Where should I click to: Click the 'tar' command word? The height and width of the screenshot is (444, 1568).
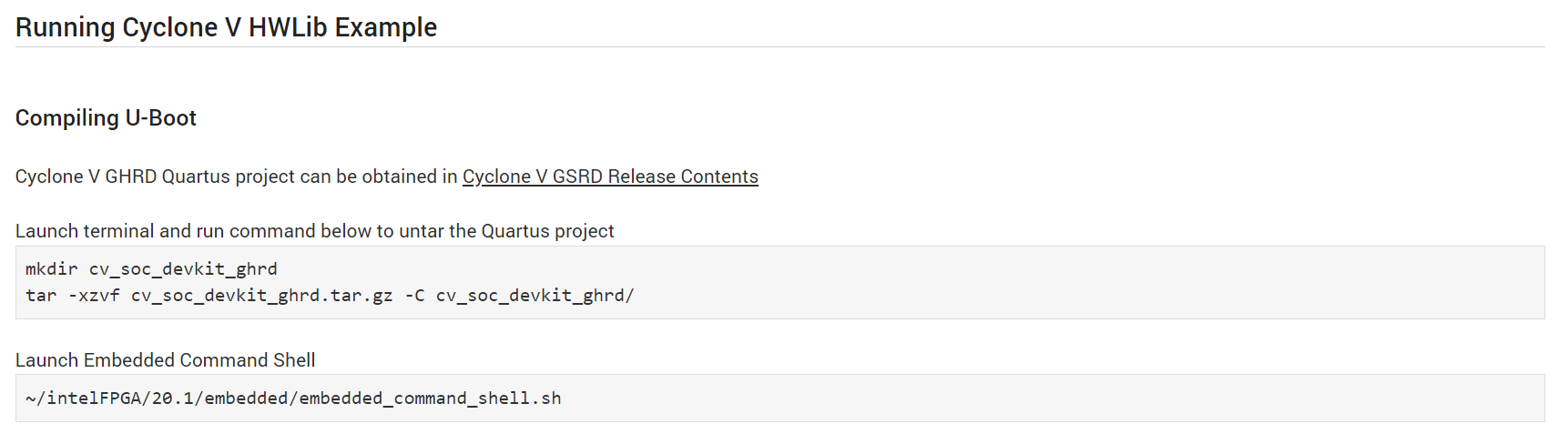41,296
